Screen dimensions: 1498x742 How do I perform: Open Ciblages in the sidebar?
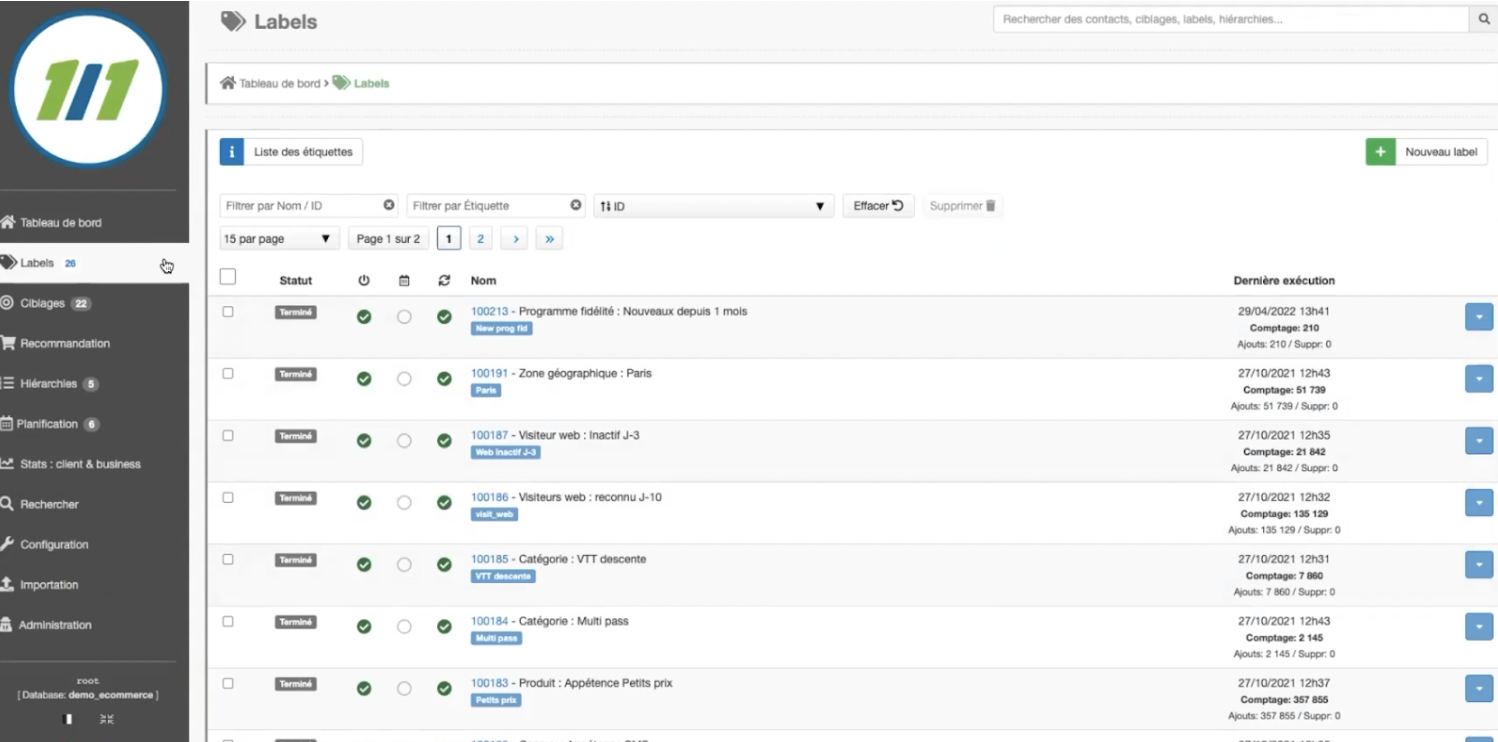click(x=94, y=303)
